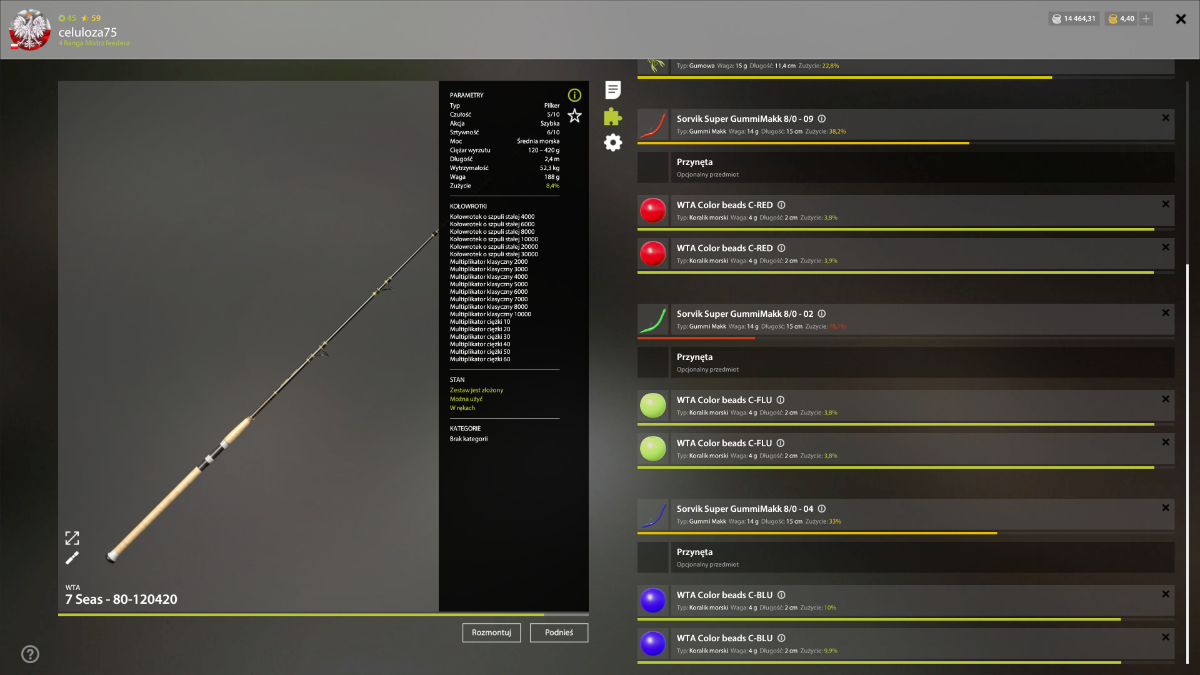
Task: Click the pencil rename icon
Action: 72,558
